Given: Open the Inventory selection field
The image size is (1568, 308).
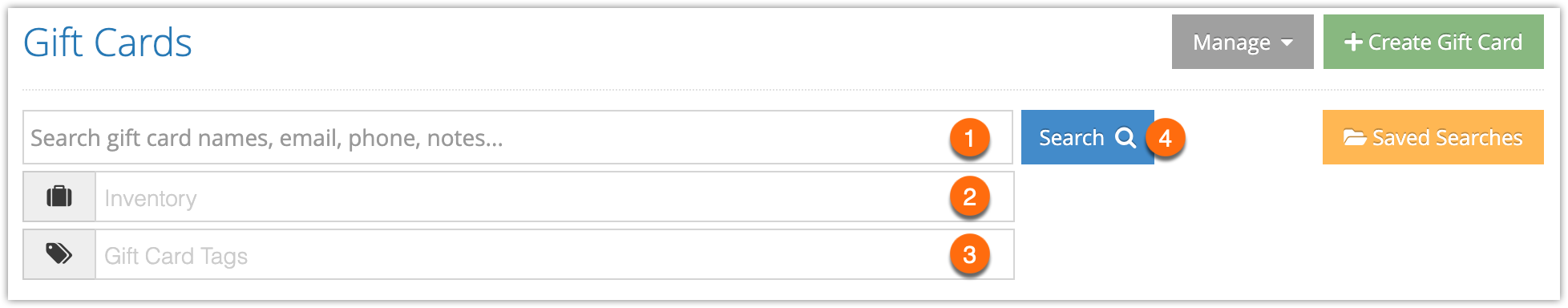Looking at the screenshot, I should coord(555,197).
